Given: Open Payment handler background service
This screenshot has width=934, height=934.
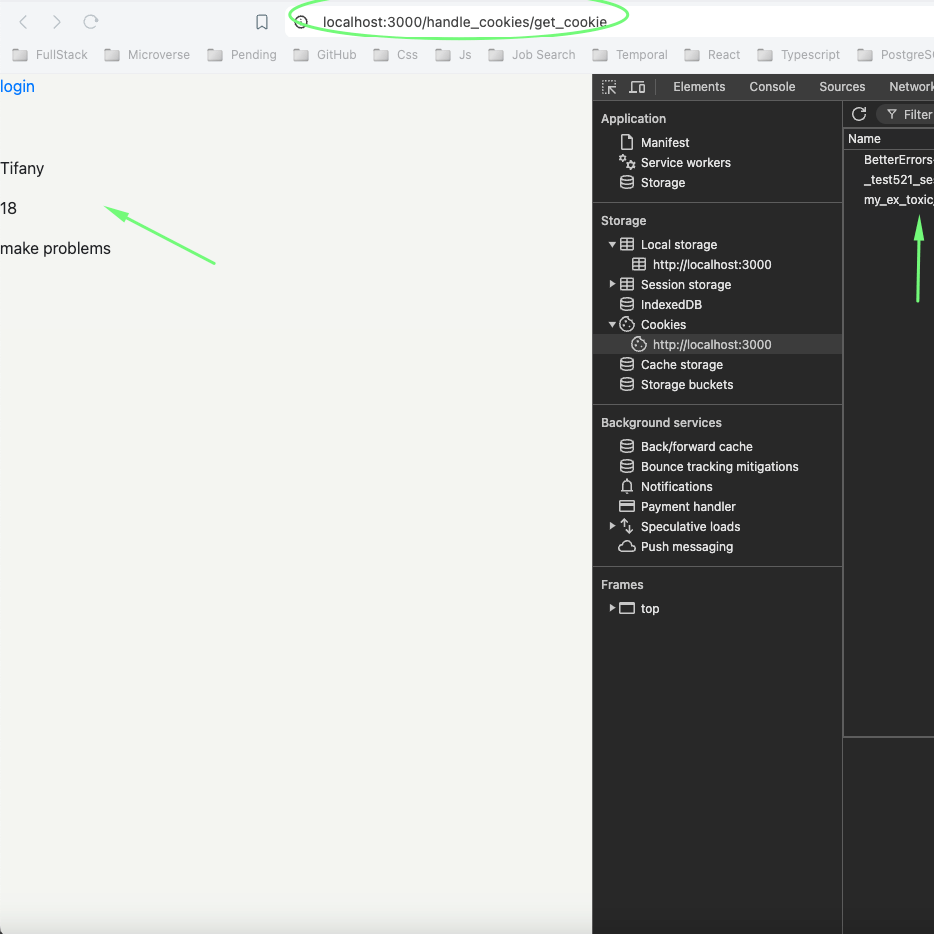Looking at the screenshot, I should point(688,507).
